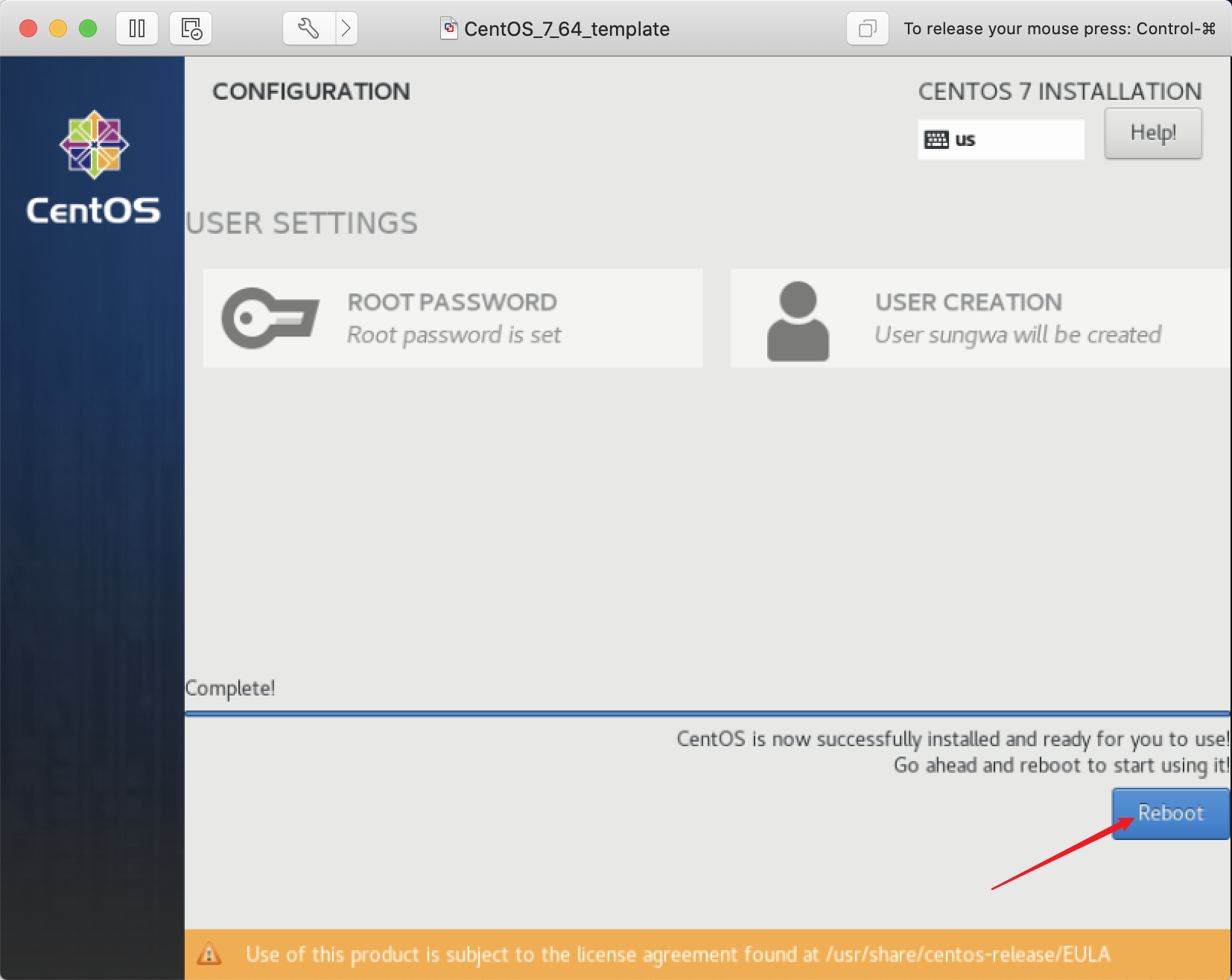The image size is (1232, 980).
Task: Click the key icon for root password
Action: point(270,319)
